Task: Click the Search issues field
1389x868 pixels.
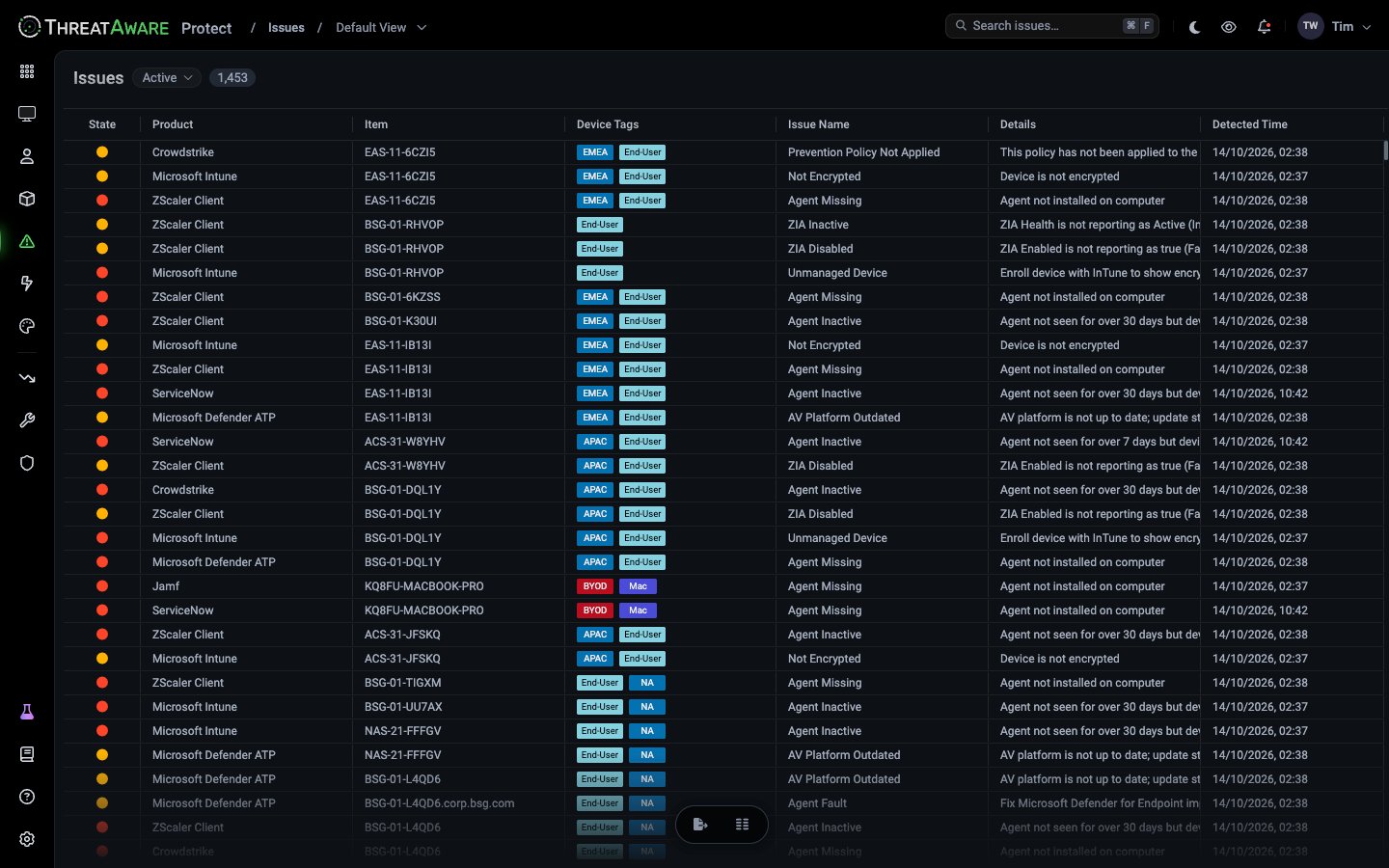Action: pos(1052,26)
